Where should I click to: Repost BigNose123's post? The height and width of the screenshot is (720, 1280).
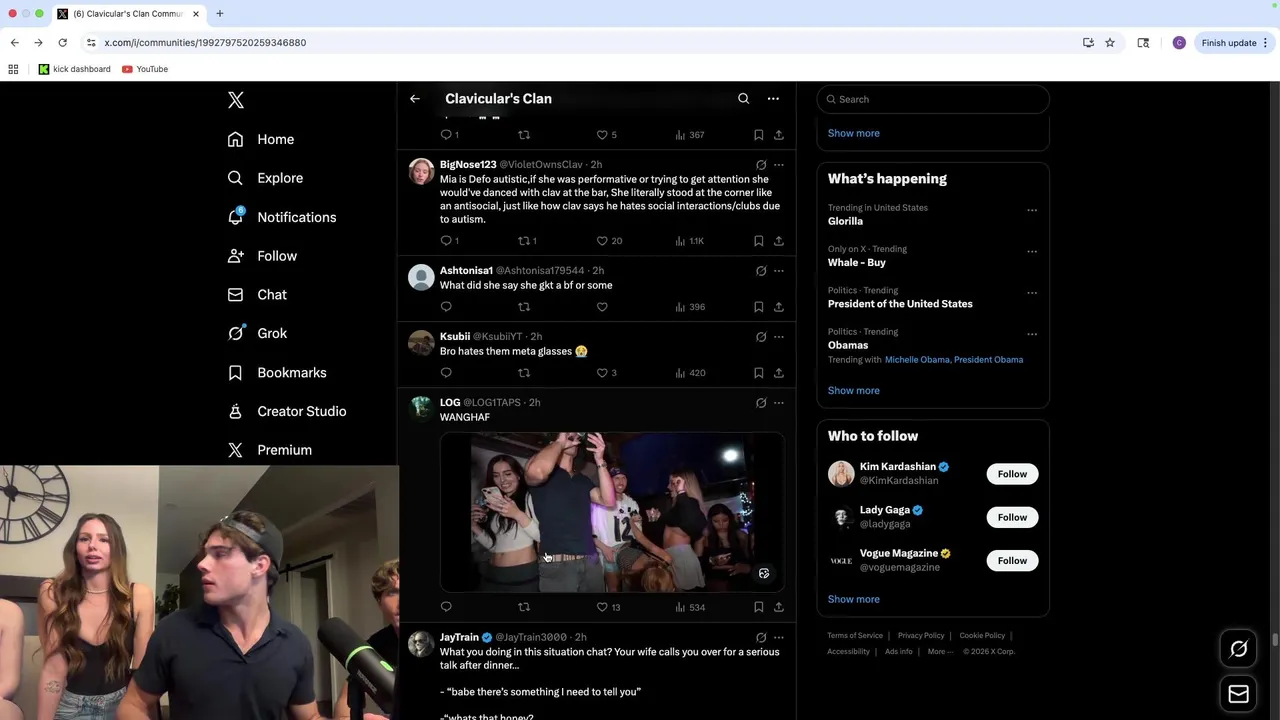coord(524,241)
